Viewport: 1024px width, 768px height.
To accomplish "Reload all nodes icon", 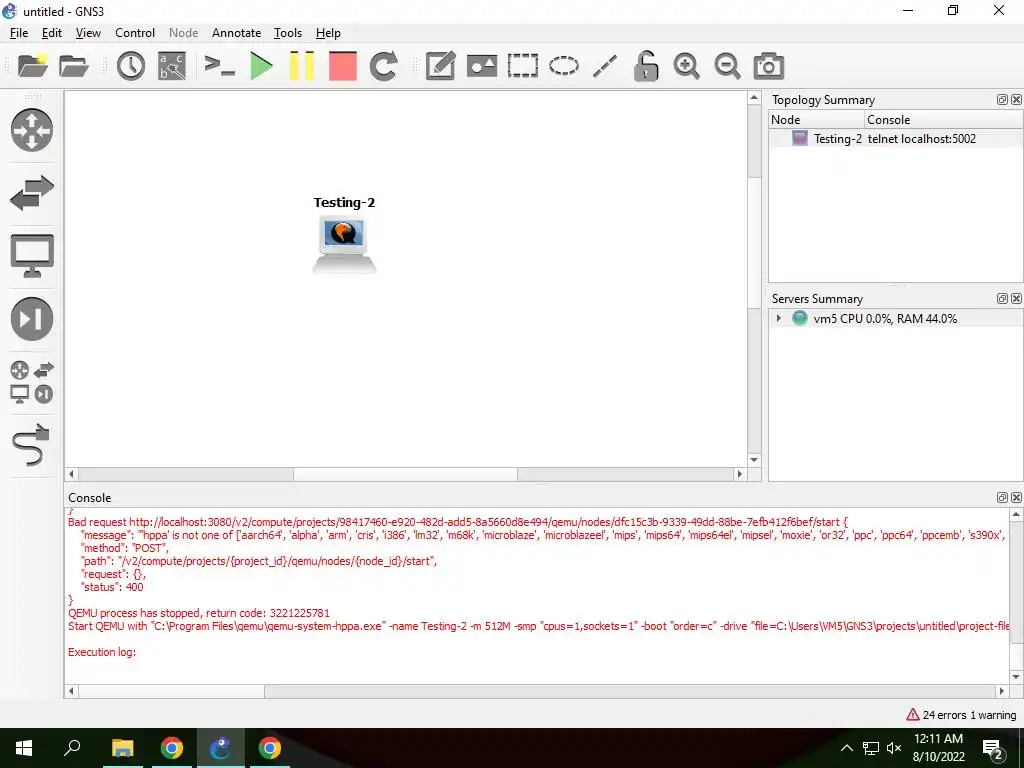I will [383, 66].
